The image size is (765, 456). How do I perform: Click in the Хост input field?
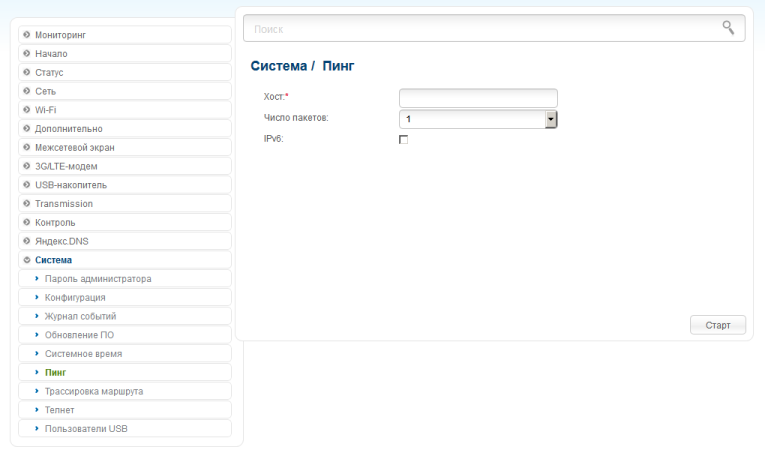pyautogui.click(x=478, y=98)
